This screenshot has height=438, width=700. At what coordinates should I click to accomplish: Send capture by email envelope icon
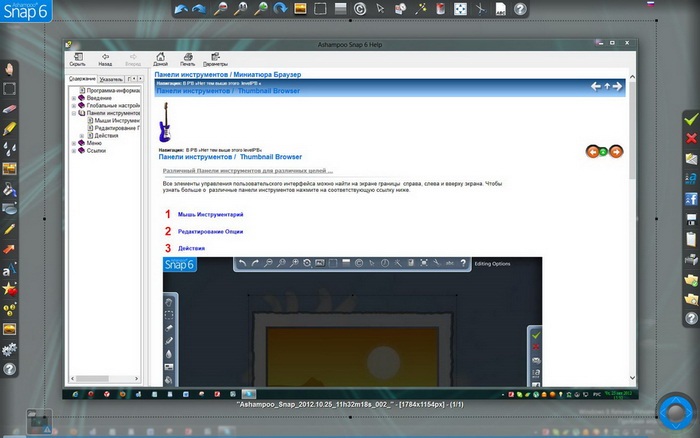pyautogui.click(x=691, y=159)
